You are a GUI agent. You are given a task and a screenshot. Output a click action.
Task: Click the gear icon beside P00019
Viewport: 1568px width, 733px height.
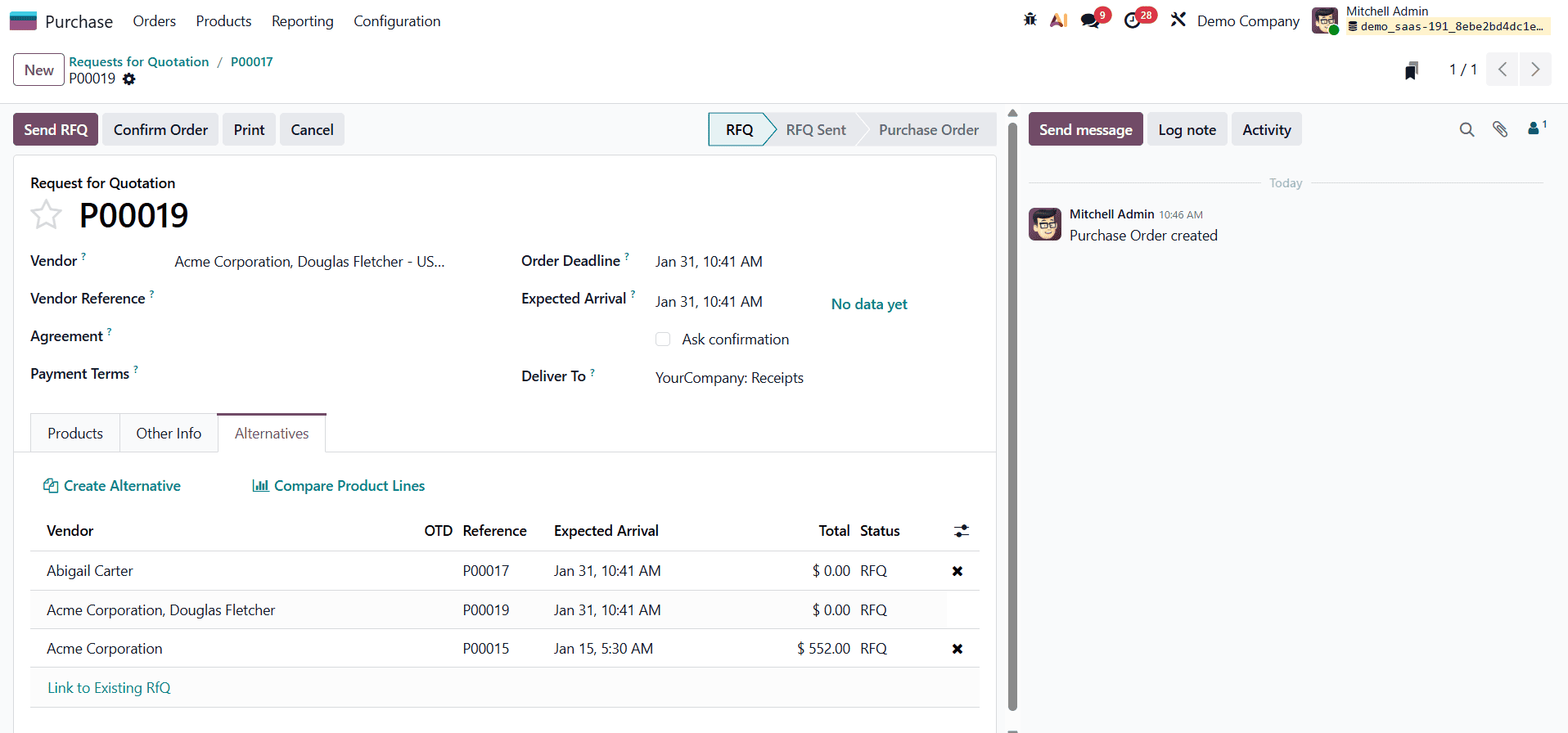[x=129, y=79]
